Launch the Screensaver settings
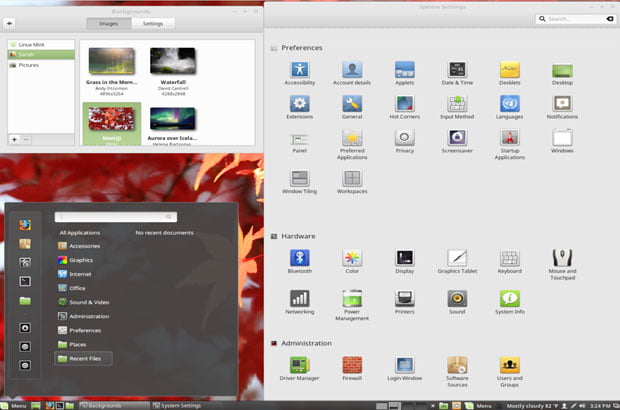The height and width of the screenshot is (410, 620). point(457,138)
